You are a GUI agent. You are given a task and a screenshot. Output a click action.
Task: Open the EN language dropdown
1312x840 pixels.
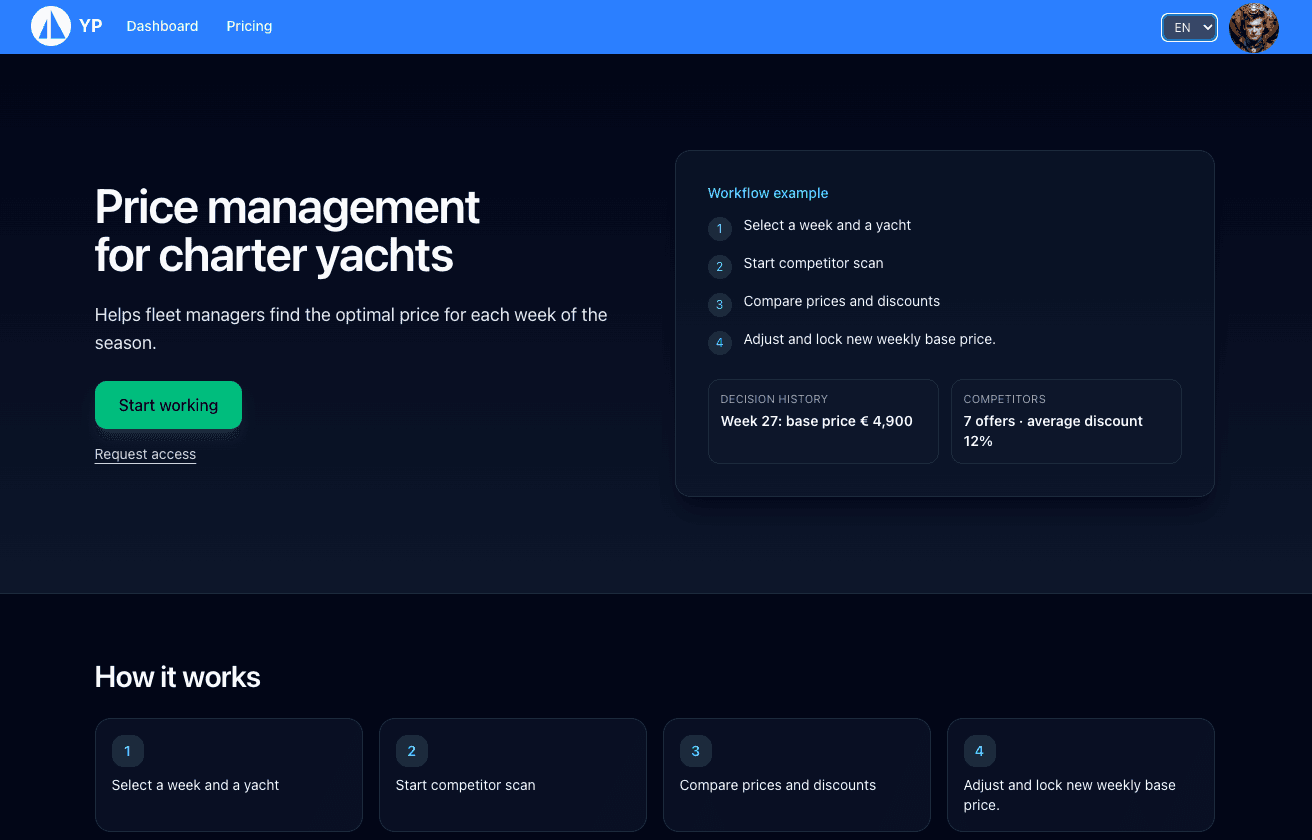click(1189, 27)
